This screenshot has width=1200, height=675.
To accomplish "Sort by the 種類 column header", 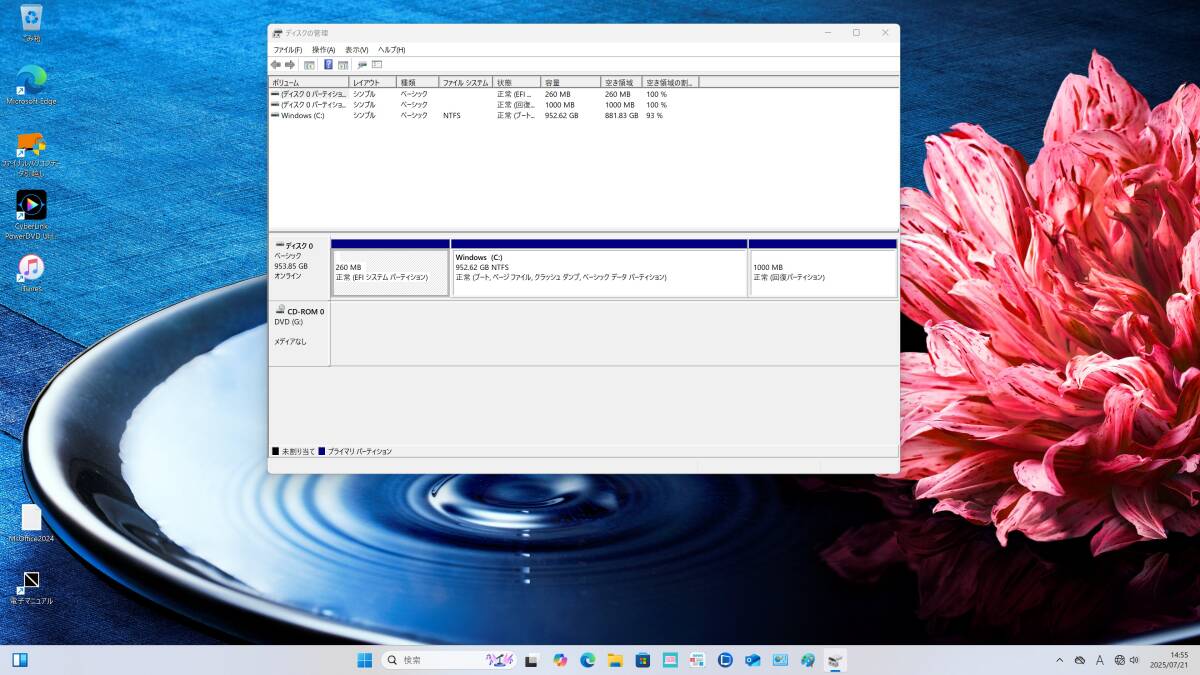I will pos(417,82).
